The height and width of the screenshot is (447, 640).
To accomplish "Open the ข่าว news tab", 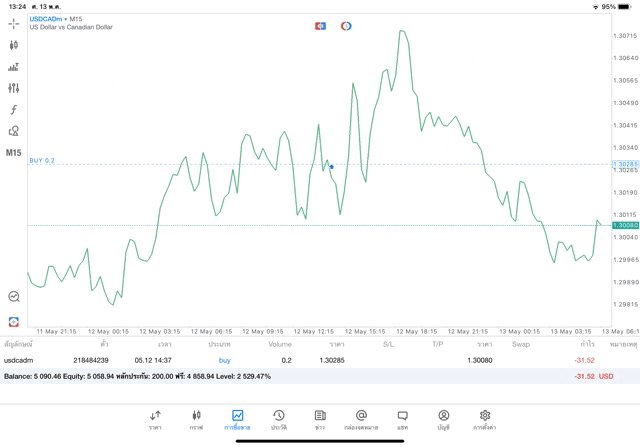I will click(320, 419).
